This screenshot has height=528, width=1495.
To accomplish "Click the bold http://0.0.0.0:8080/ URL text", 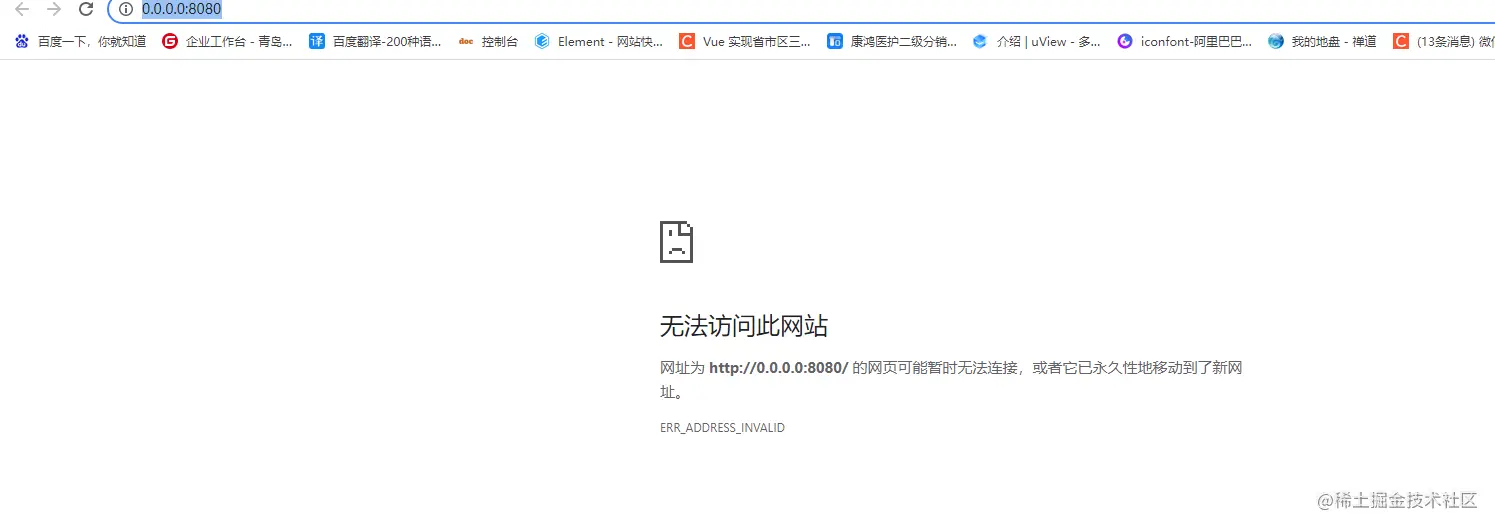I will pos(778,368).
